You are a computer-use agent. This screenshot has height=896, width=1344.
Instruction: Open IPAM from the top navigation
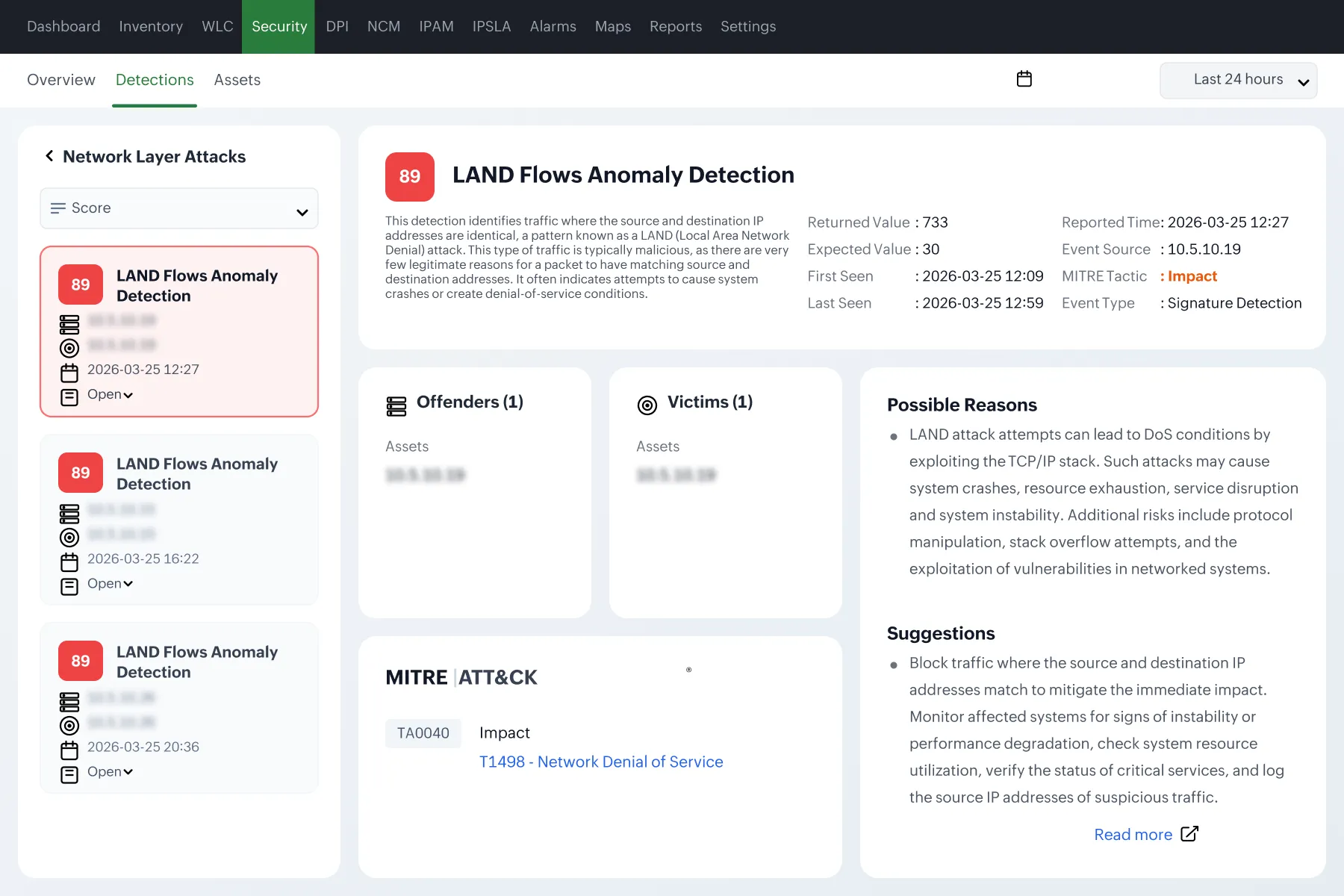click(436, 27)
